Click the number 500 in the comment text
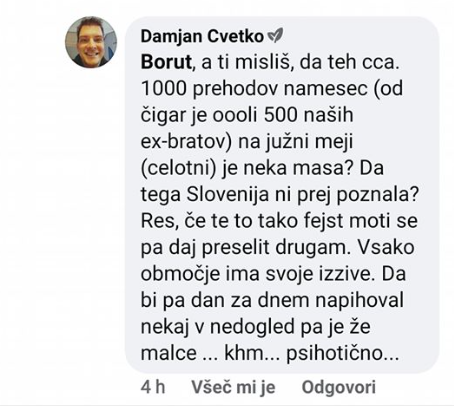This screenshot has height=406, width=454. coord(280,115)
